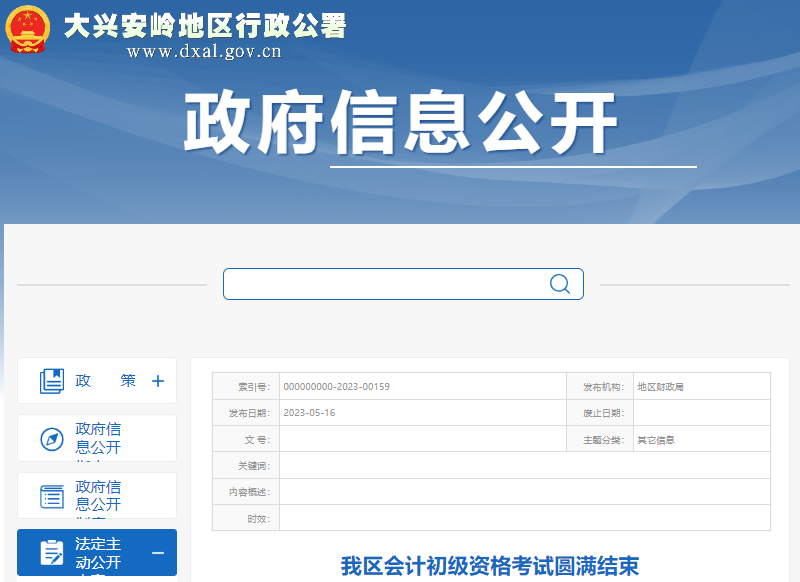The width and height of the screenshot is (800, 582).
Task: Open the www.dxal.gov.cn site link
Action: click(204, 54)
